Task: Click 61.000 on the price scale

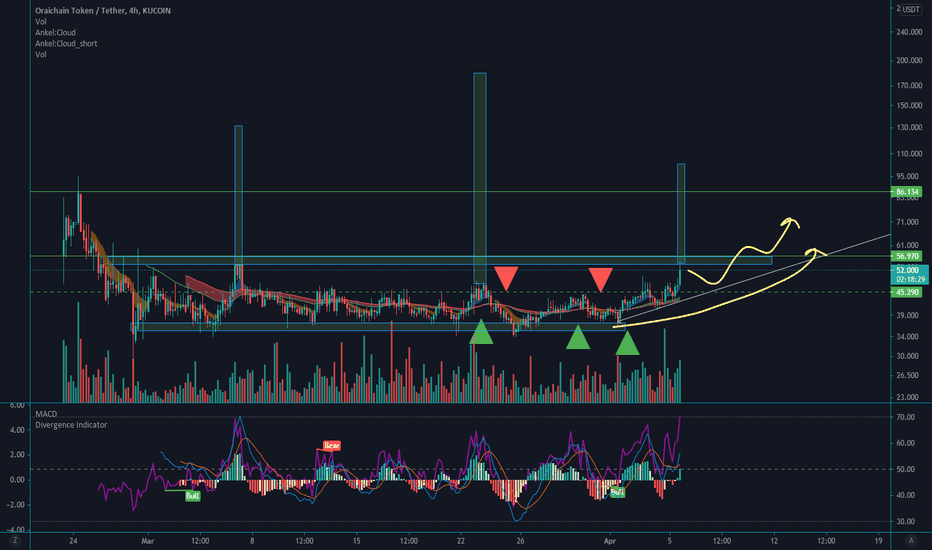Action: pyautogui.click(x=908, y=246)
